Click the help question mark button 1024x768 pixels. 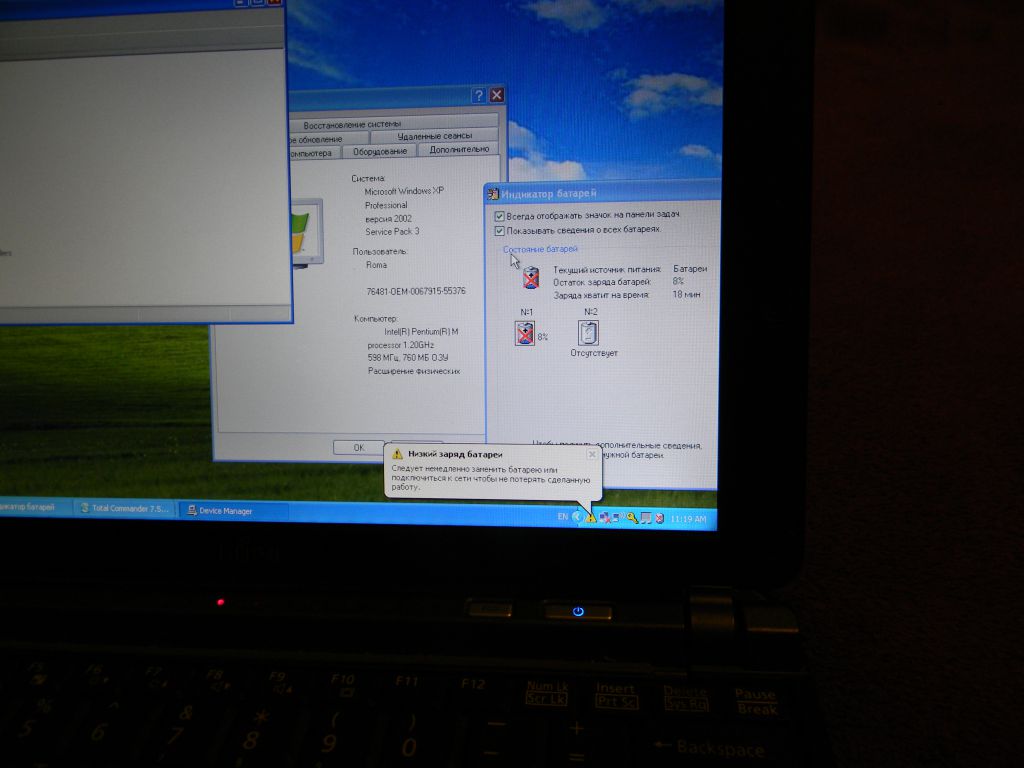coord(478,95)
